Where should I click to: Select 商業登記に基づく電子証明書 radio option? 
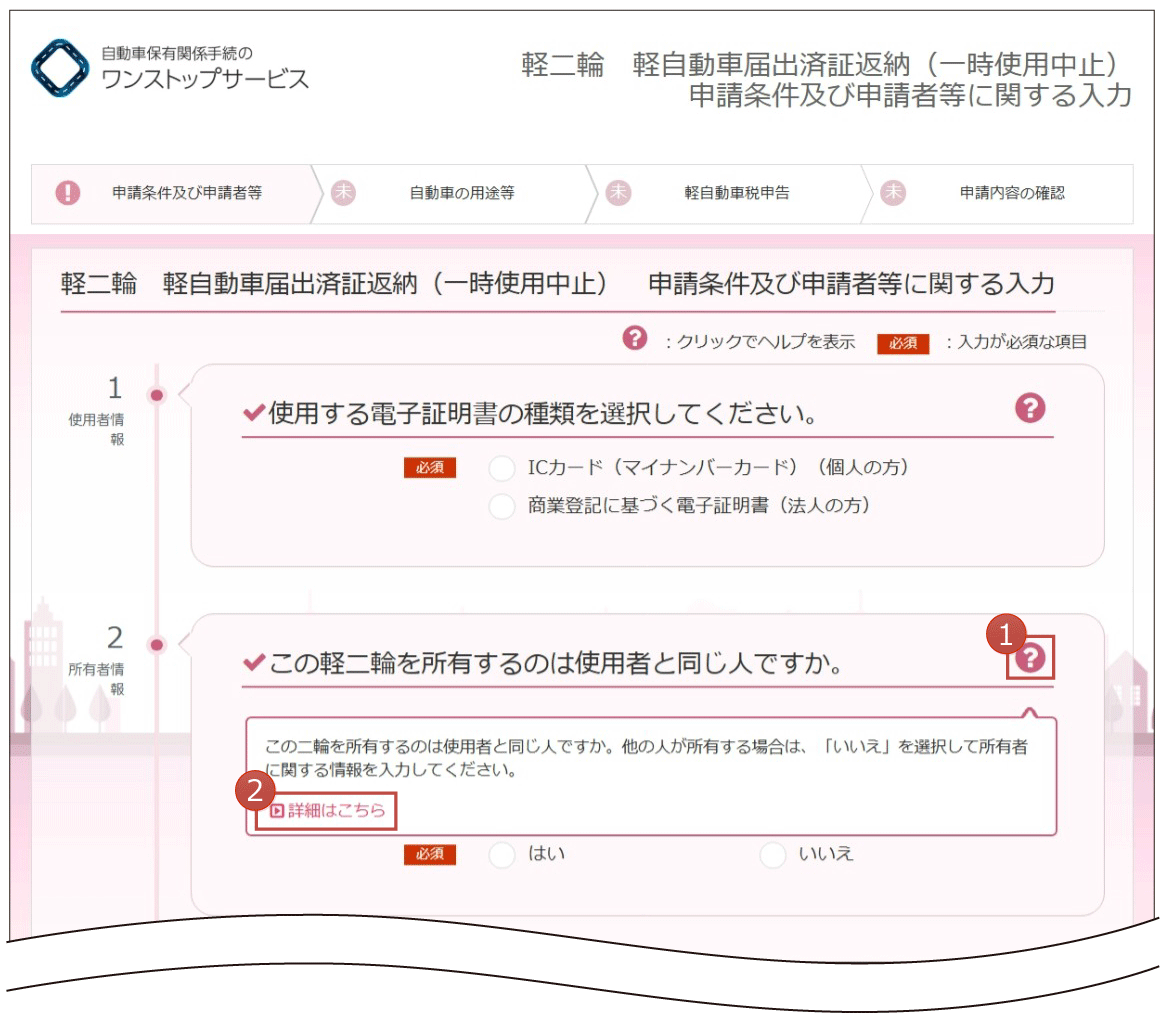[x=502, y=506]
